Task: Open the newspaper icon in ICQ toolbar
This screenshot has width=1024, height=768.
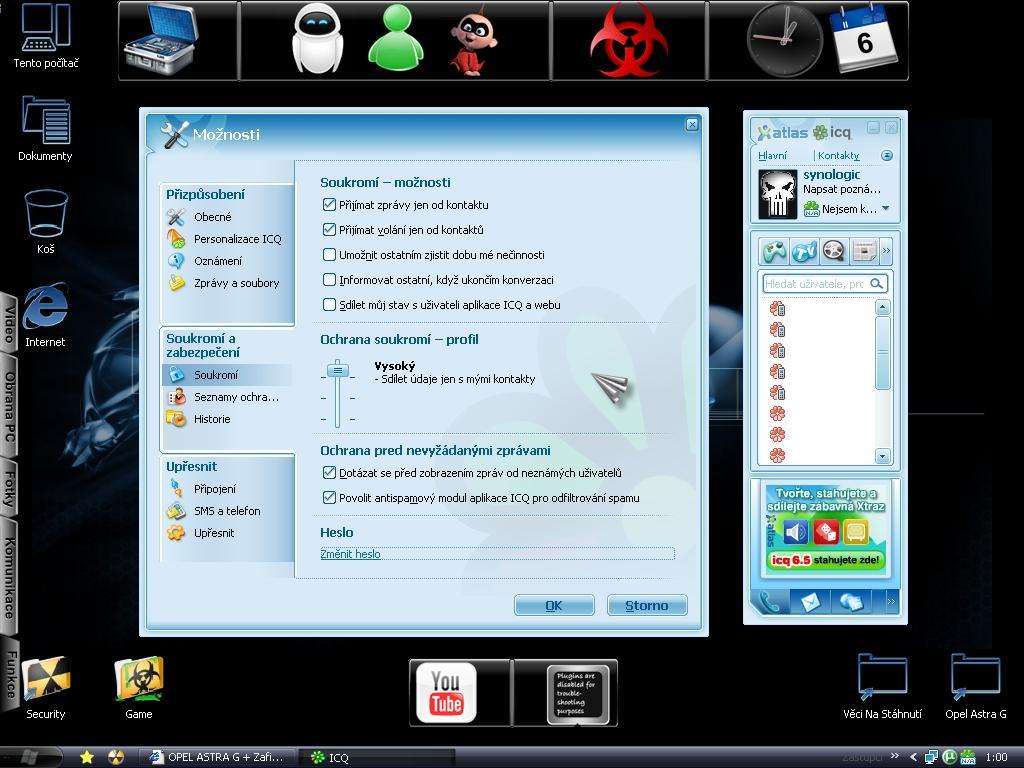Action: click(x=864, y=250)
